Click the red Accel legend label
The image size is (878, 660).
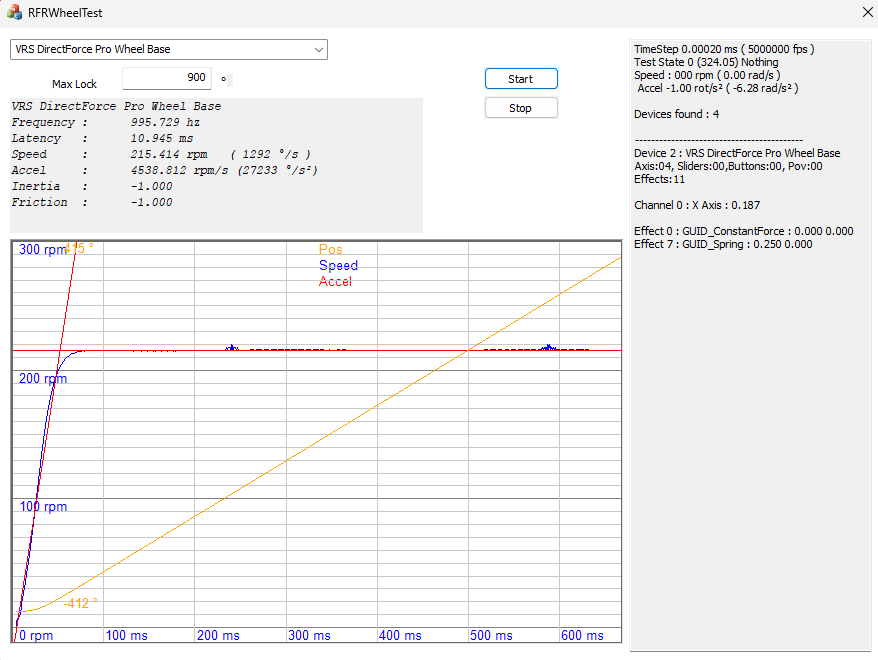335,281
